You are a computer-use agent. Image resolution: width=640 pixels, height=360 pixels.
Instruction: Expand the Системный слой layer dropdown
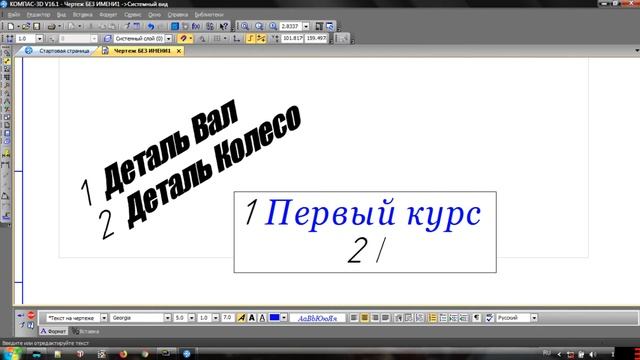(x=169, y=38)
